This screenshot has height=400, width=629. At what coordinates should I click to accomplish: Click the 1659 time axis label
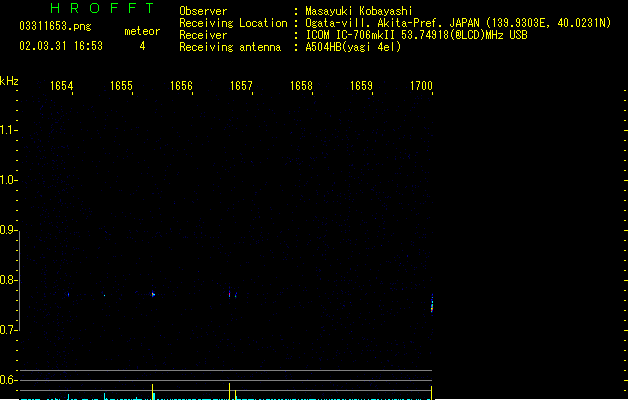coord(361,86)
